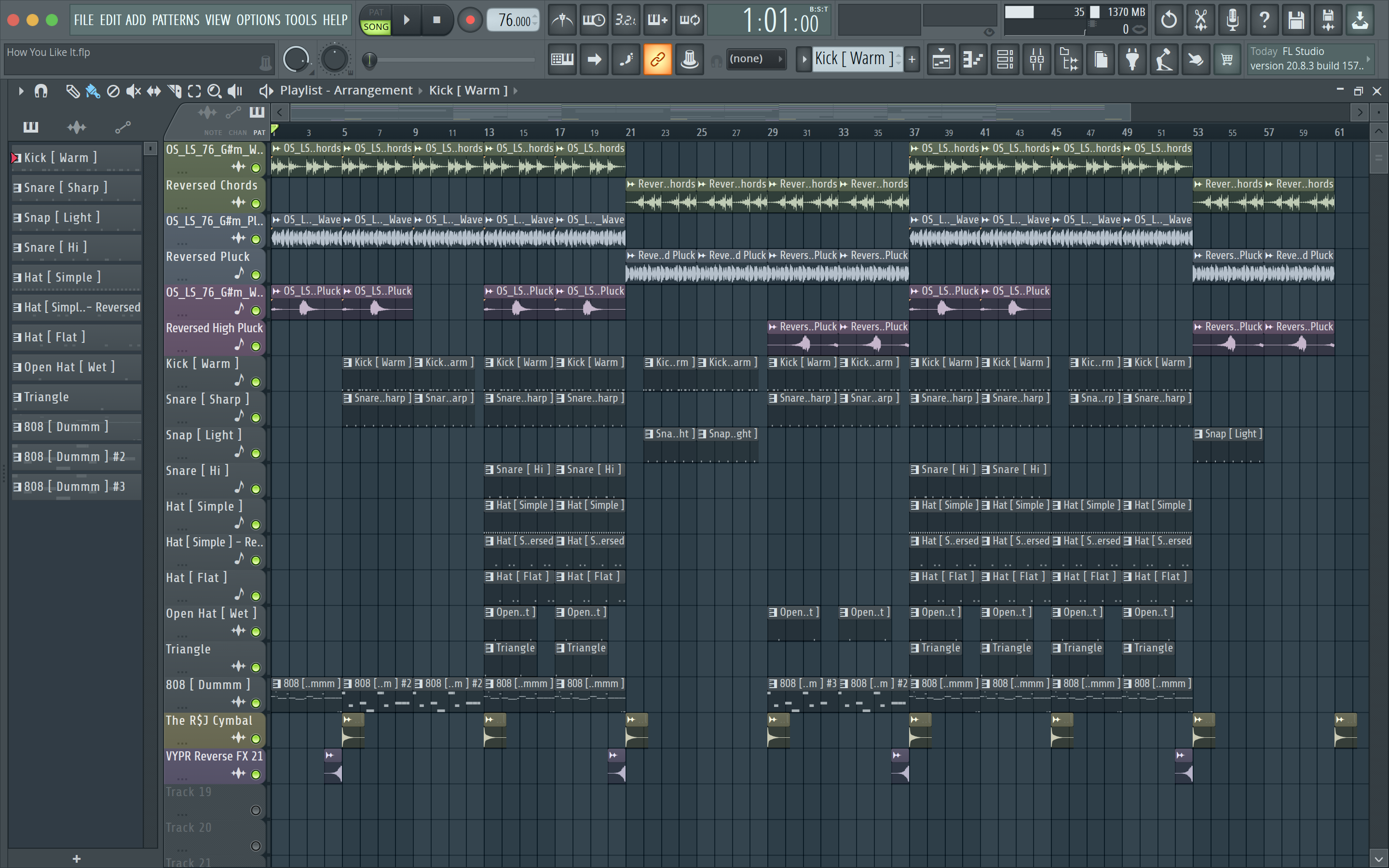Enable overdub blend recording
Image resolution: width=1389 pixels, height=868 pixels.
[x=657, y=20]
